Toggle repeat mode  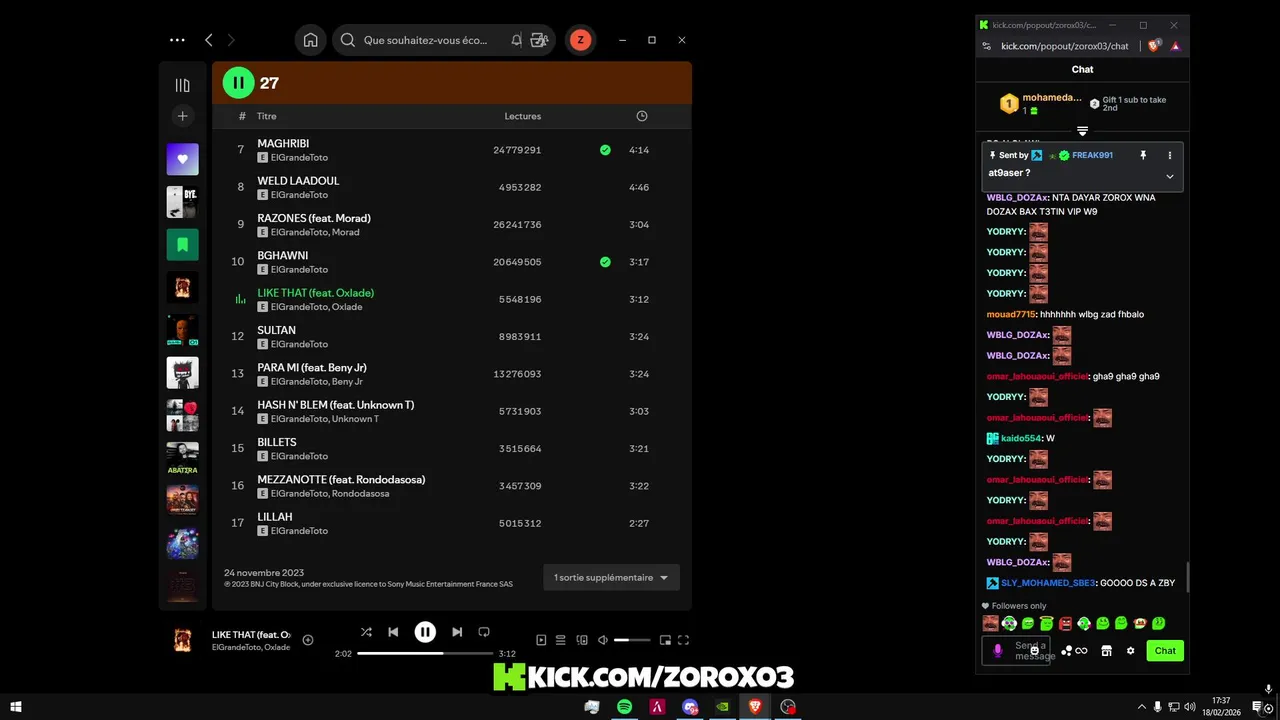coord(484,632)
